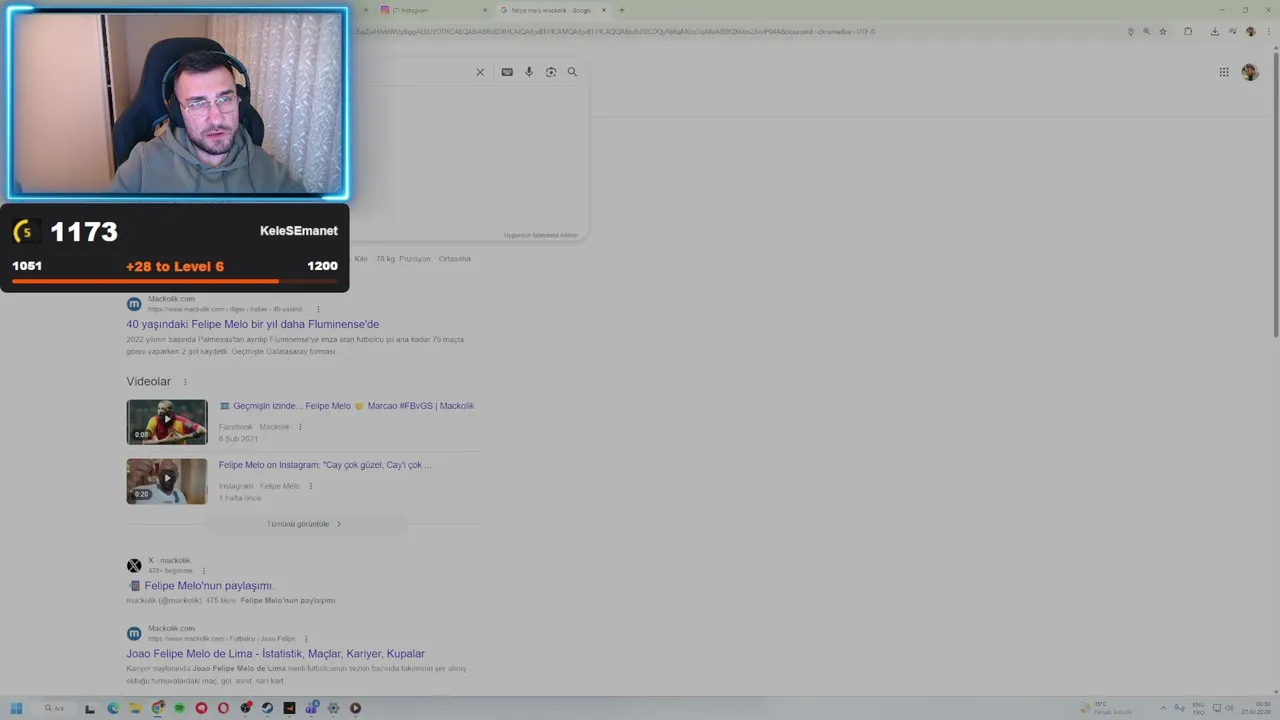Open options for the 40 yaşındaki result
The width and height of the screenshot is (1280, 720).
point(318,309)
